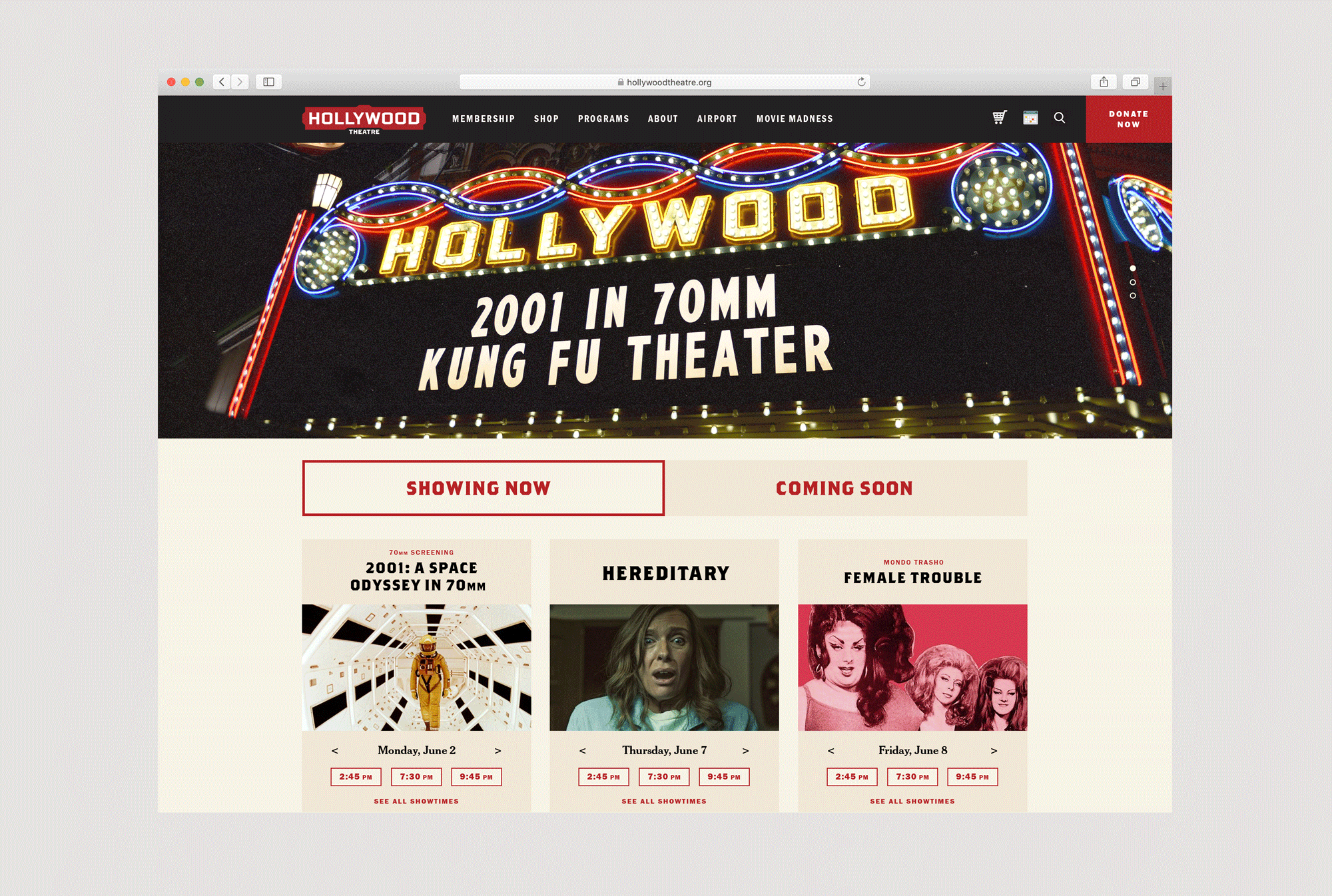Open the shopping cart icon
The image size is (1332, 896).
tap(1000, 118)
